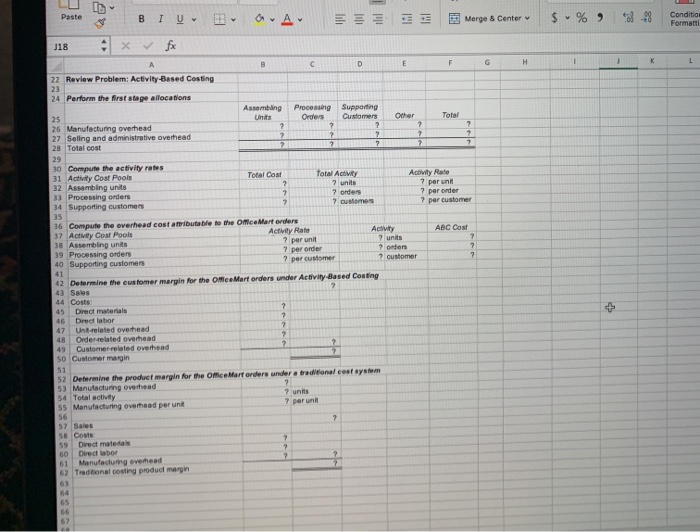The image size is (700, 532).
Task: Decrease decimal places
Action: tap(646, 17)
